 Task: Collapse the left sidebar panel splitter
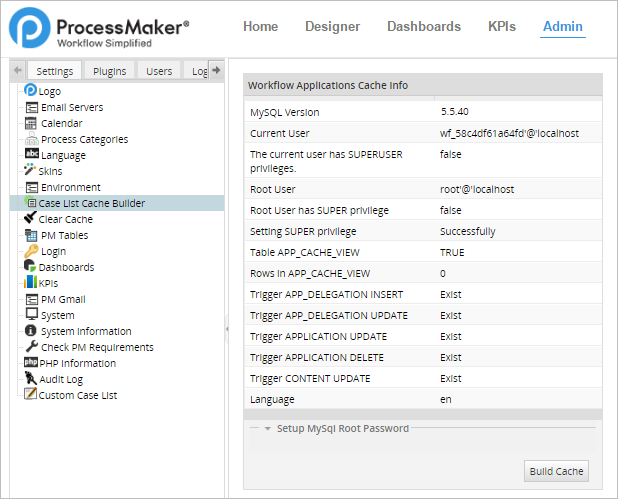[x=226, y=328]
